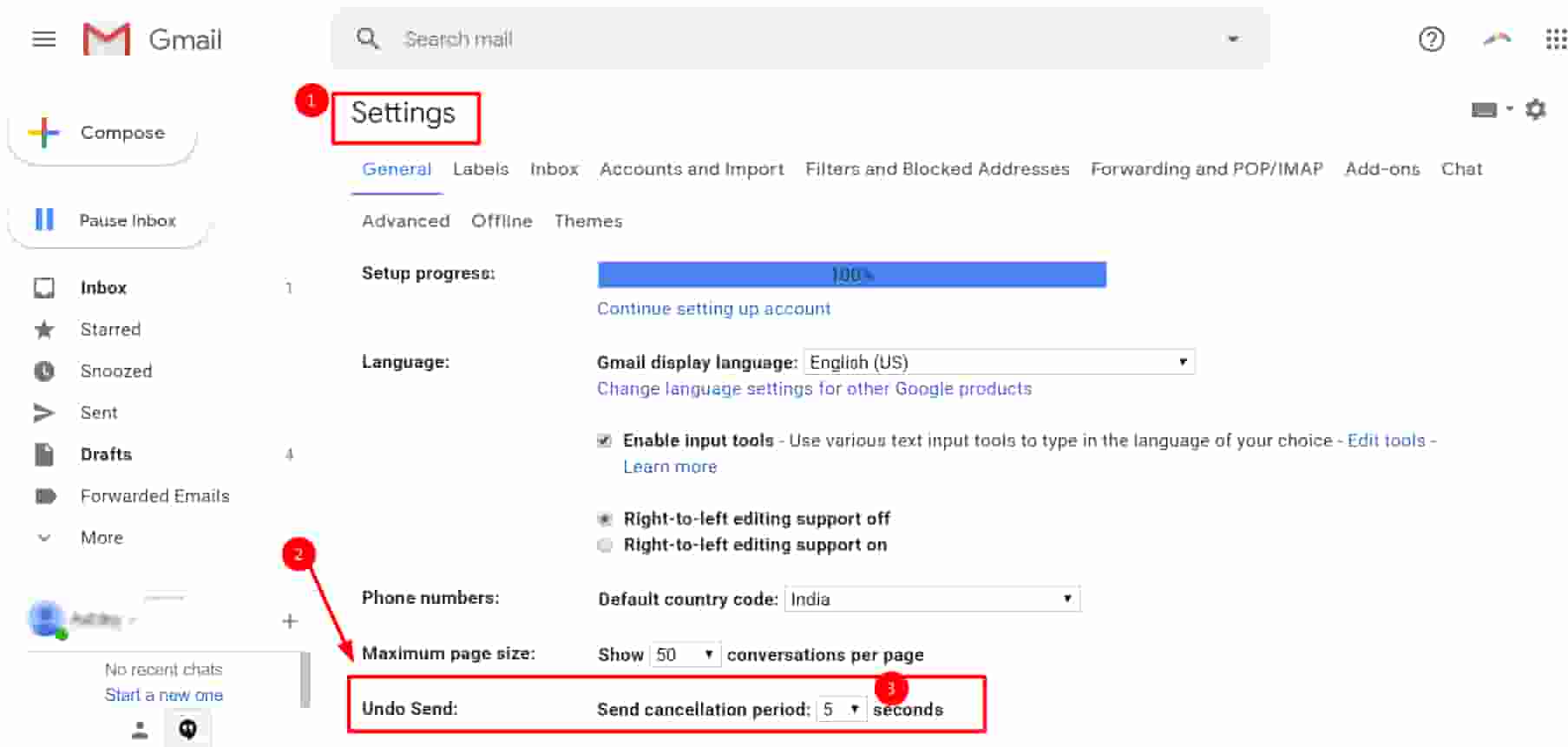Click the Setup progress bar
The image size is (1568, 747).
(x=852, y=275)
